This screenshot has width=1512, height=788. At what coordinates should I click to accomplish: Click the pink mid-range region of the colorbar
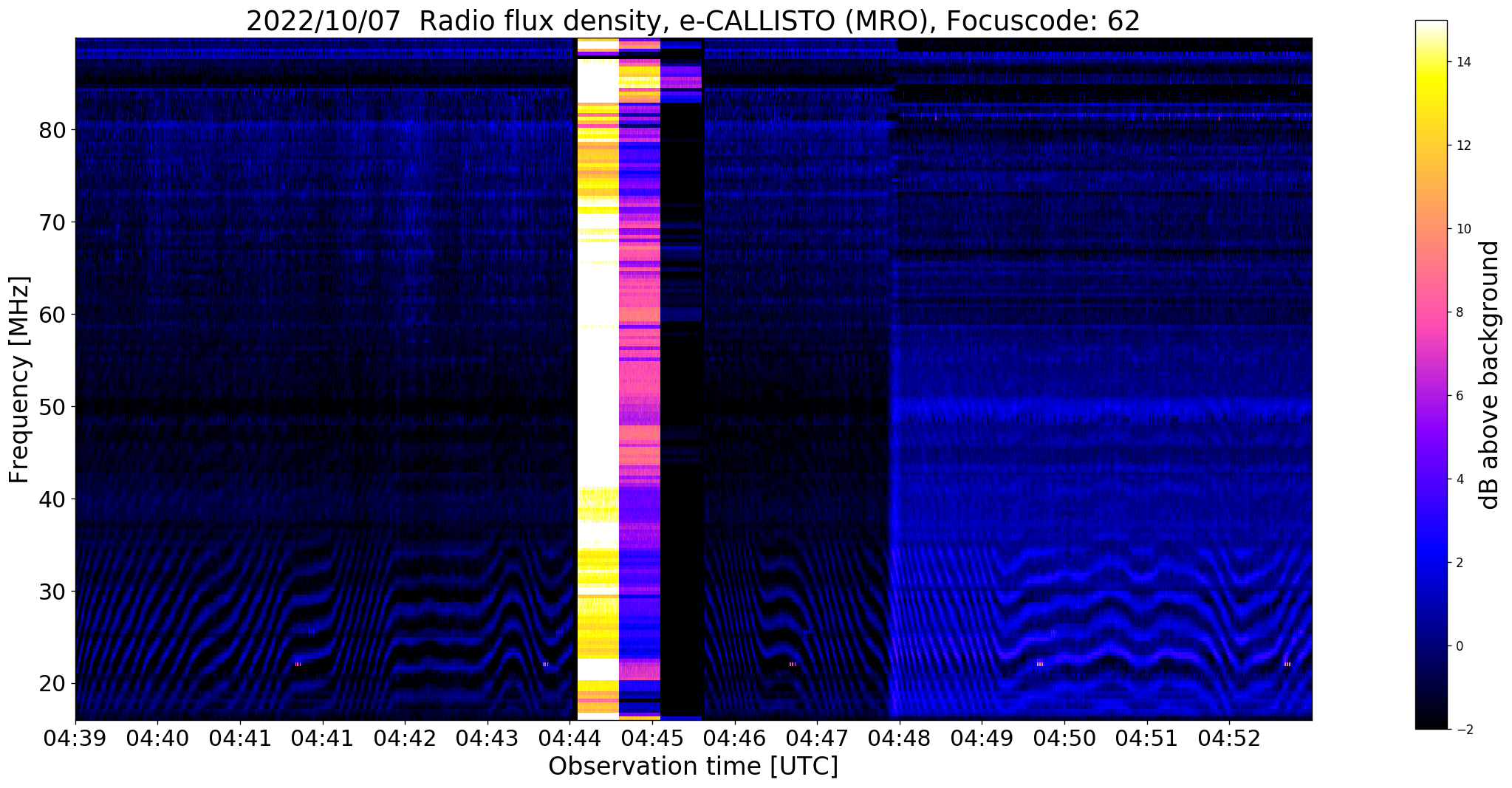click(x=1431, y=318)
